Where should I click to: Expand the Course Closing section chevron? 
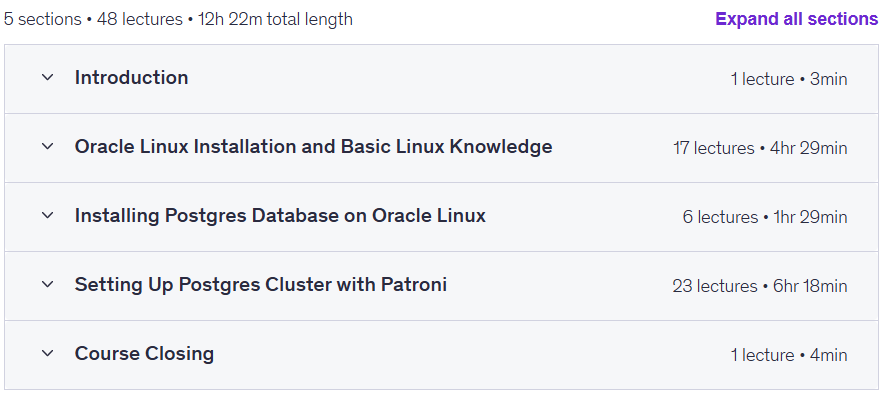pyautogui.click(x=48, y=353)
